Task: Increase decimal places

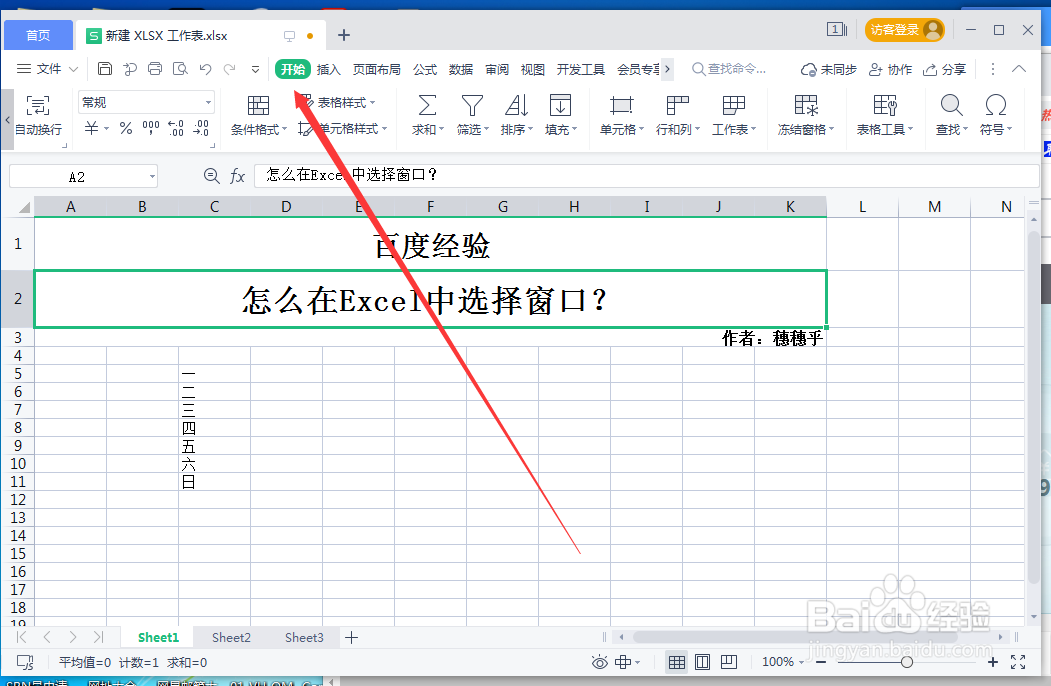Action: point(176,127)
